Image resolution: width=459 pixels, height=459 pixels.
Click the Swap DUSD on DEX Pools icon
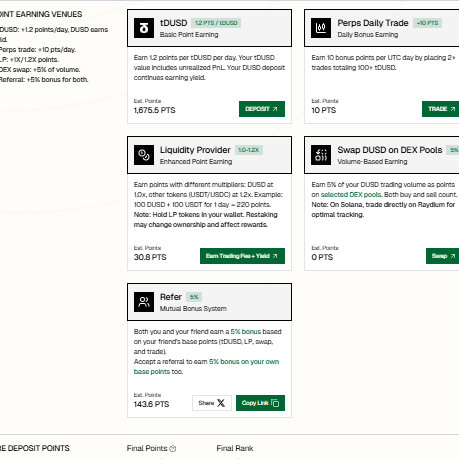point(321,155)
